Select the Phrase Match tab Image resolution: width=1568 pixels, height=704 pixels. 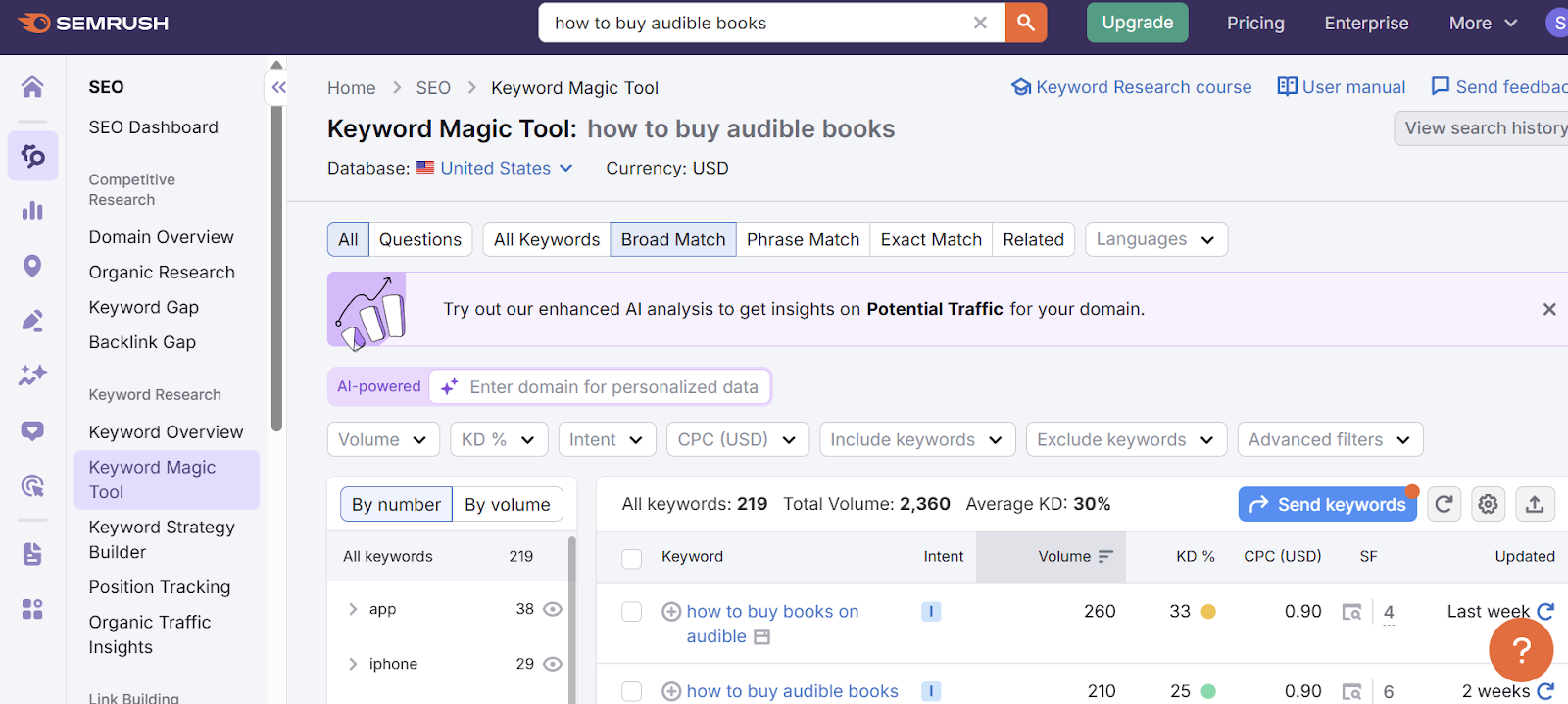coord(803,239)
